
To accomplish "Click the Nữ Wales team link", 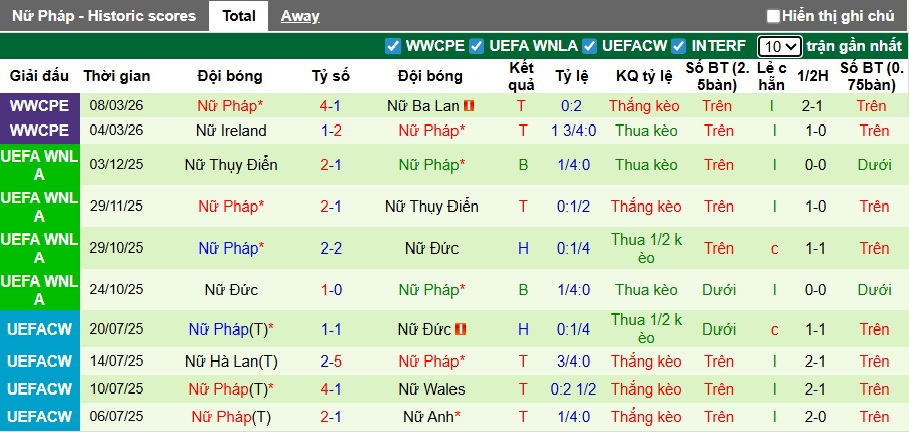I will click(430, 389).
